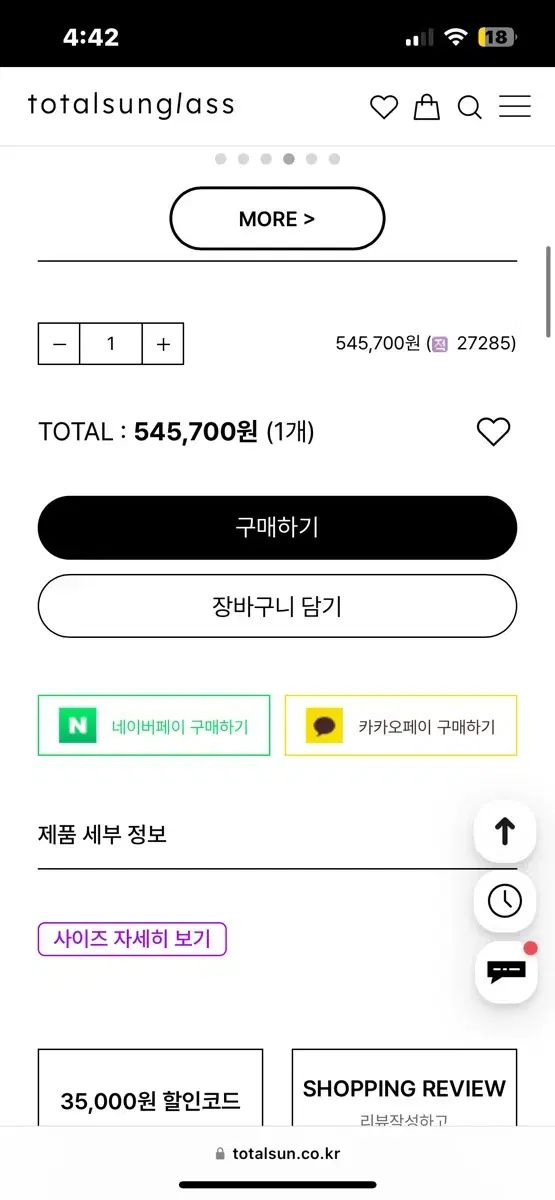Open the shopping bag cart icon

pyautogui.click(x=427, y=106)
